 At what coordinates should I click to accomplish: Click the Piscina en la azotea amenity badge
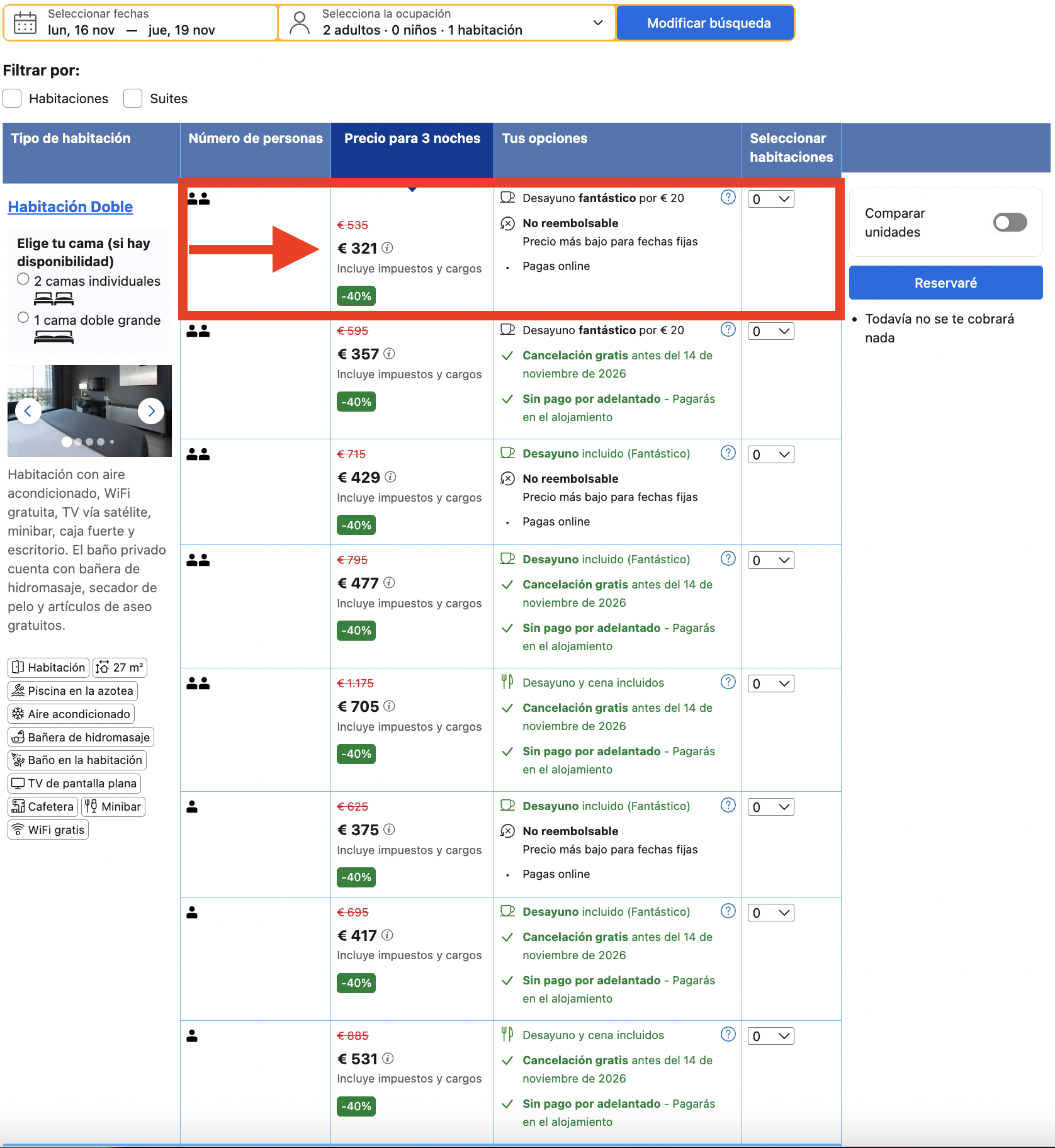click(x=73, y=691)
